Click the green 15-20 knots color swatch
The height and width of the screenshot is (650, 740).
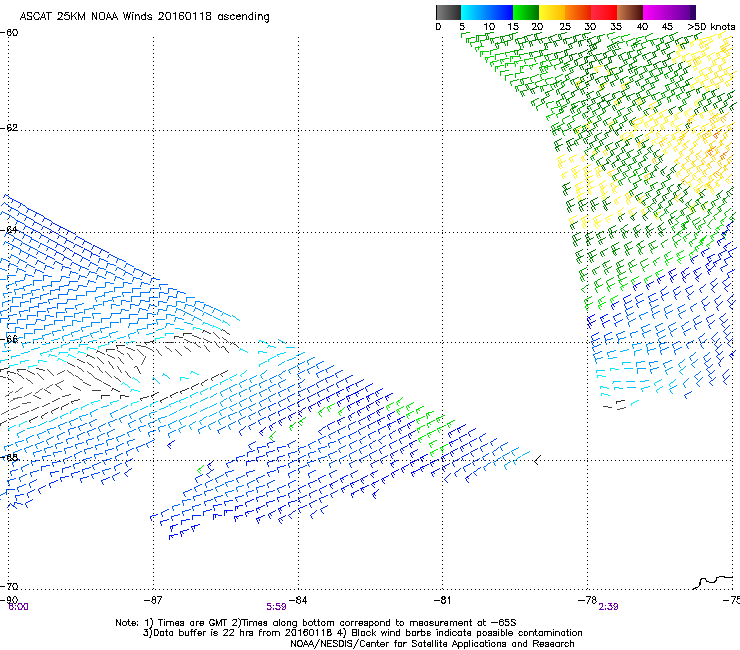526,12
